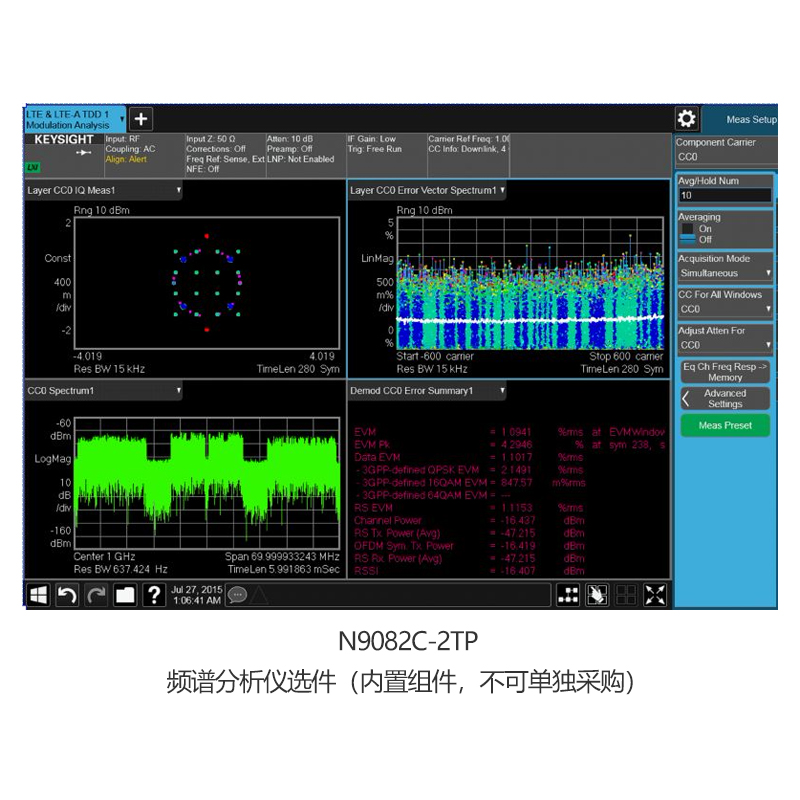This screenshot has width=800, height=800.
Task: Click the RSSI result row
Action: click(469, 571)
